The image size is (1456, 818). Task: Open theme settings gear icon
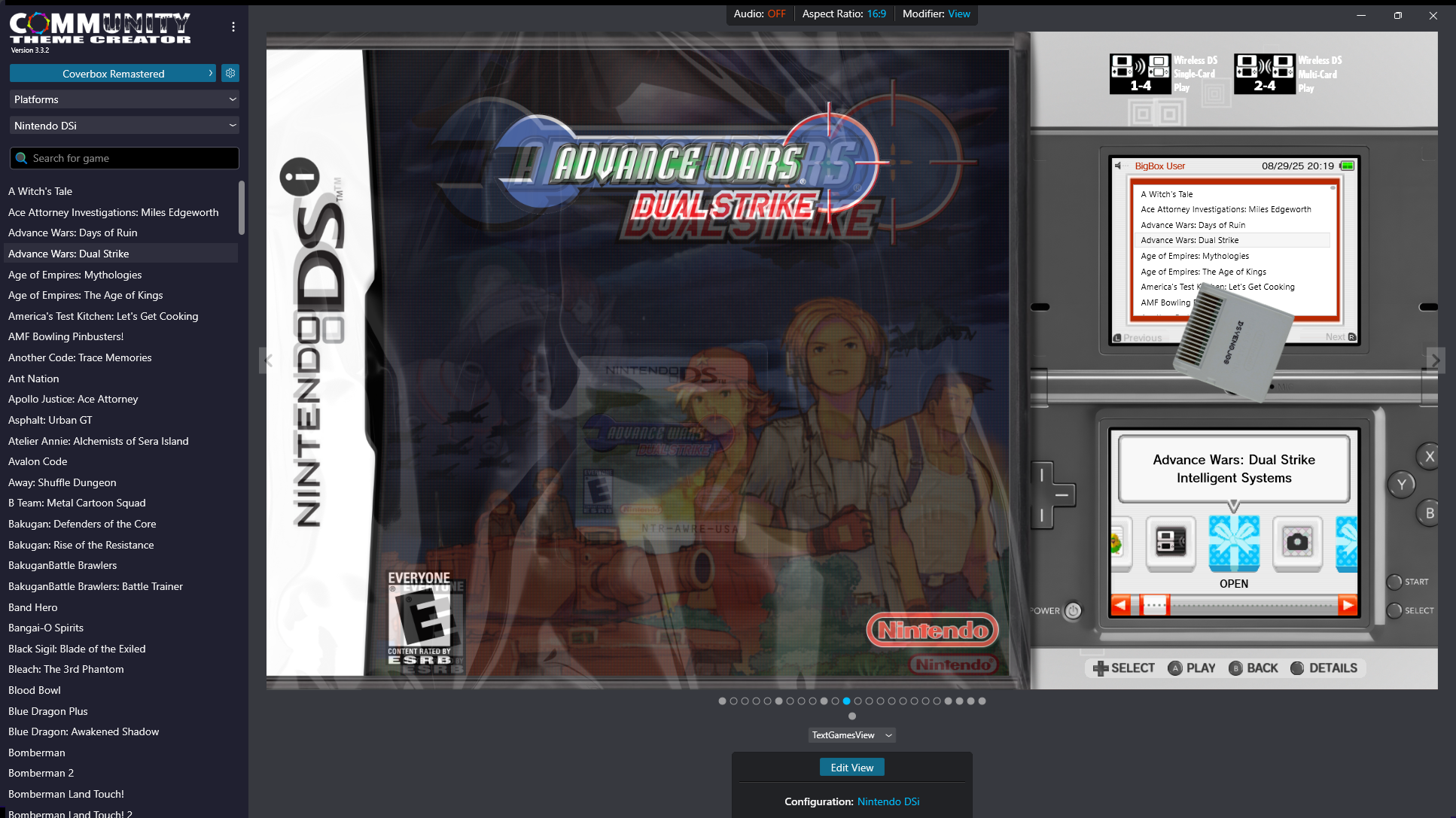click(230, 73)
